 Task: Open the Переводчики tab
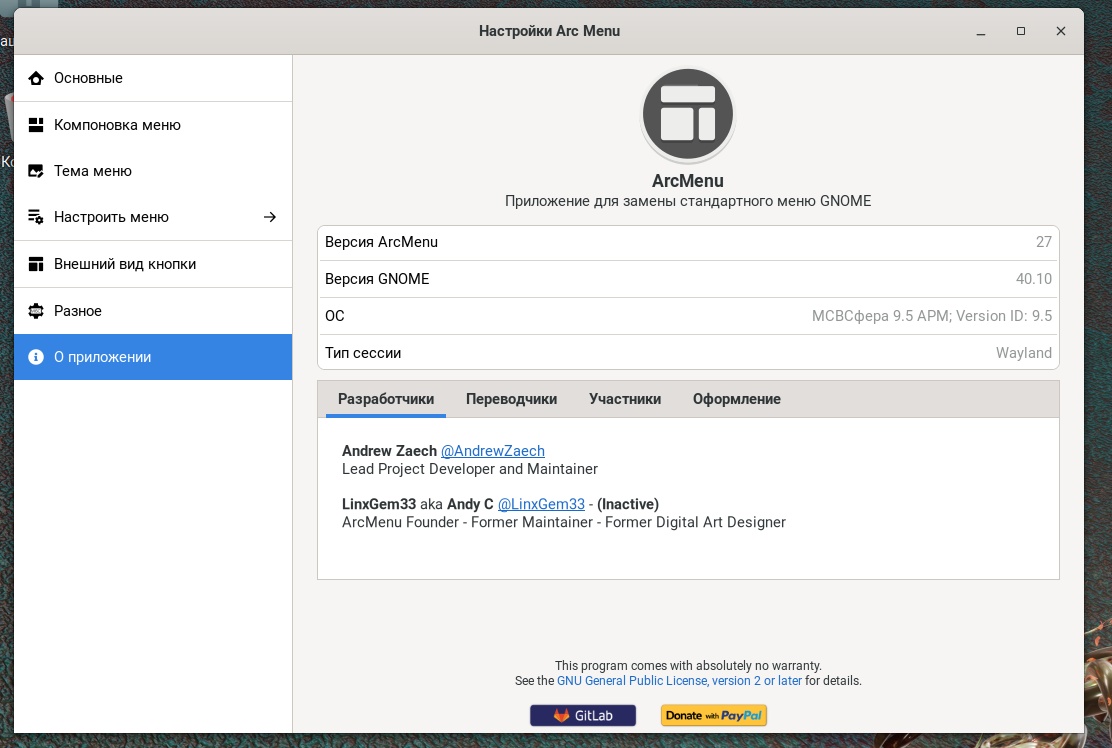(511, 399)
